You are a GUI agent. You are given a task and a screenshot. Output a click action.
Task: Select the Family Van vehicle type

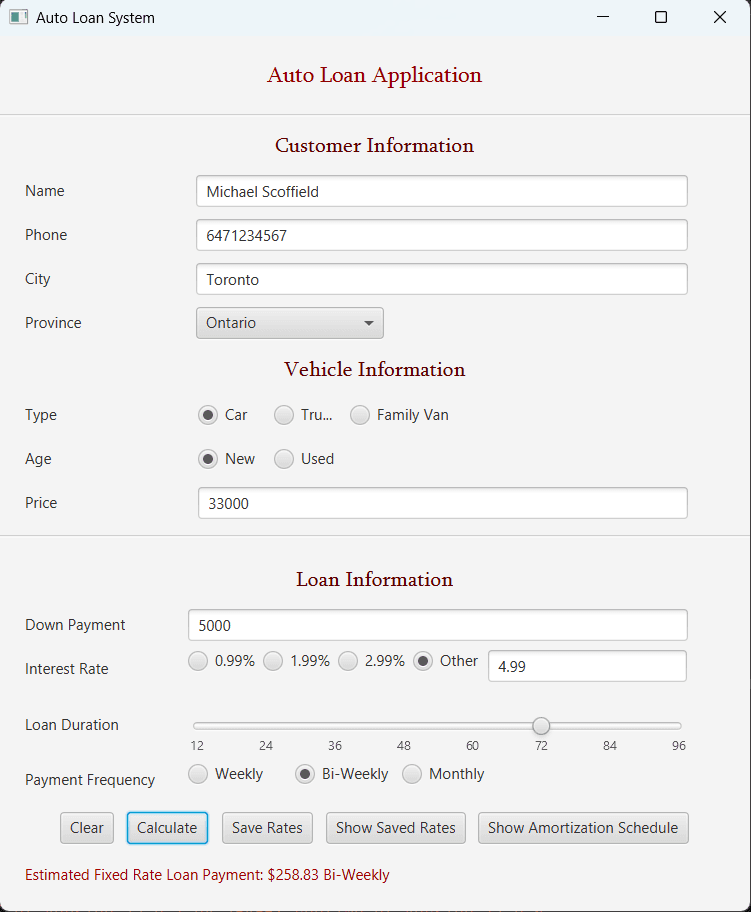359,415
